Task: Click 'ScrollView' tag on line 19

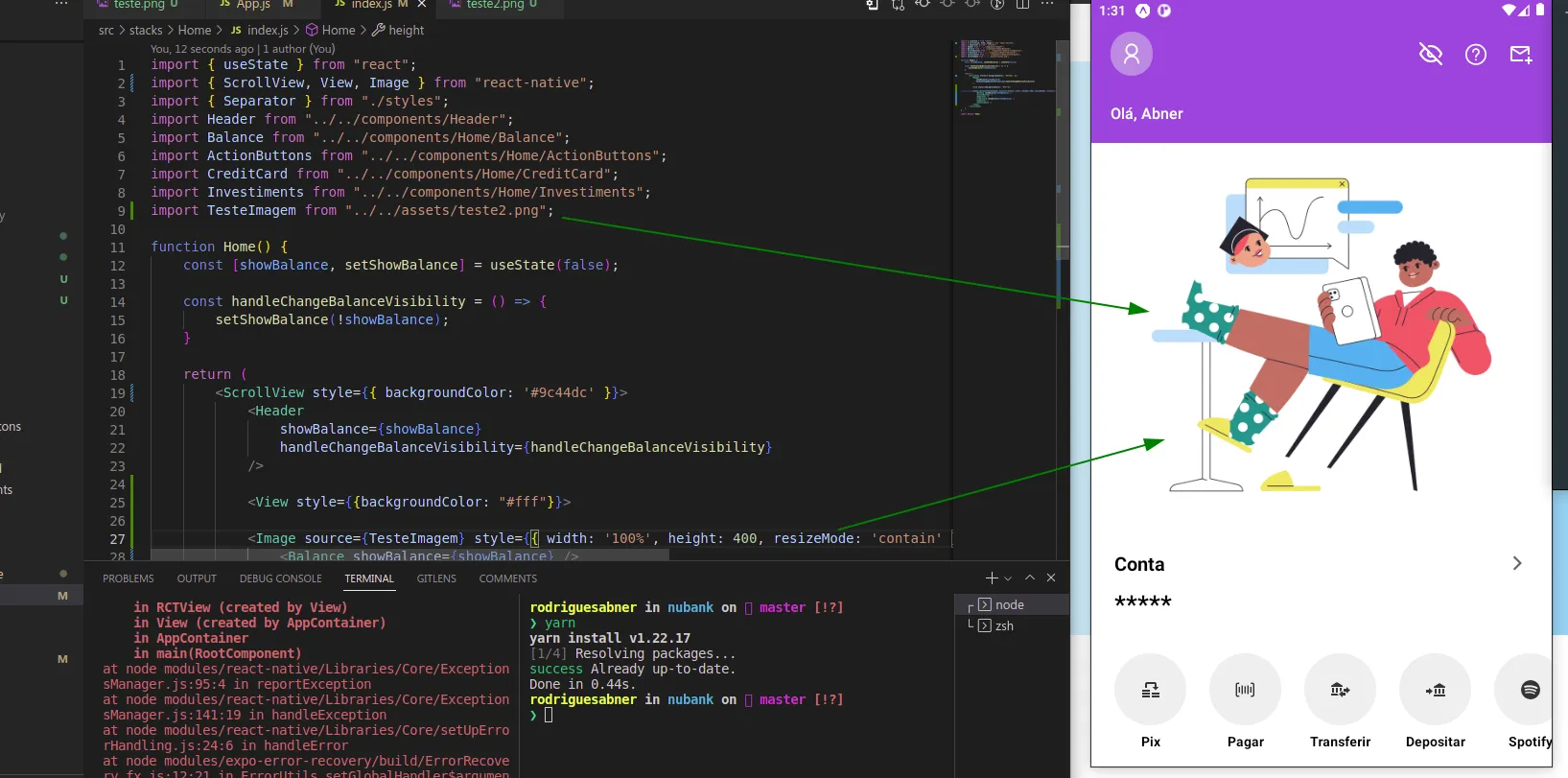Action: pyautogui.click(x=264, y=393)
